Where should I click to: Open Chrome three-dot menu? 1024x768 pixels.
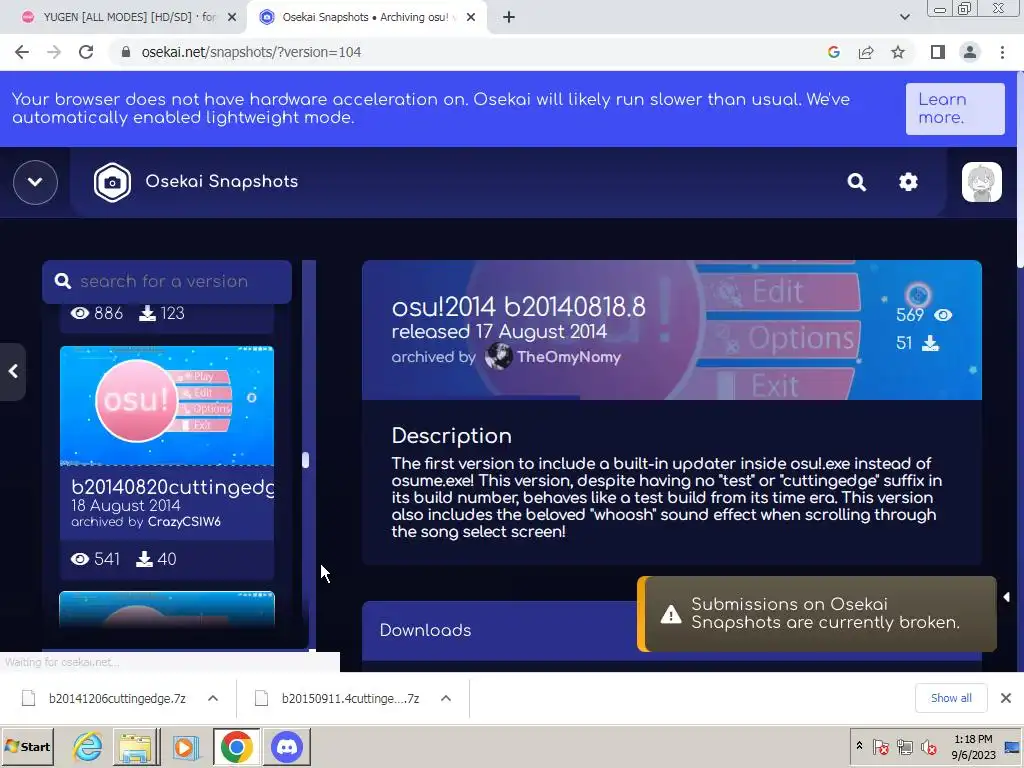(x=1002, y=52)
